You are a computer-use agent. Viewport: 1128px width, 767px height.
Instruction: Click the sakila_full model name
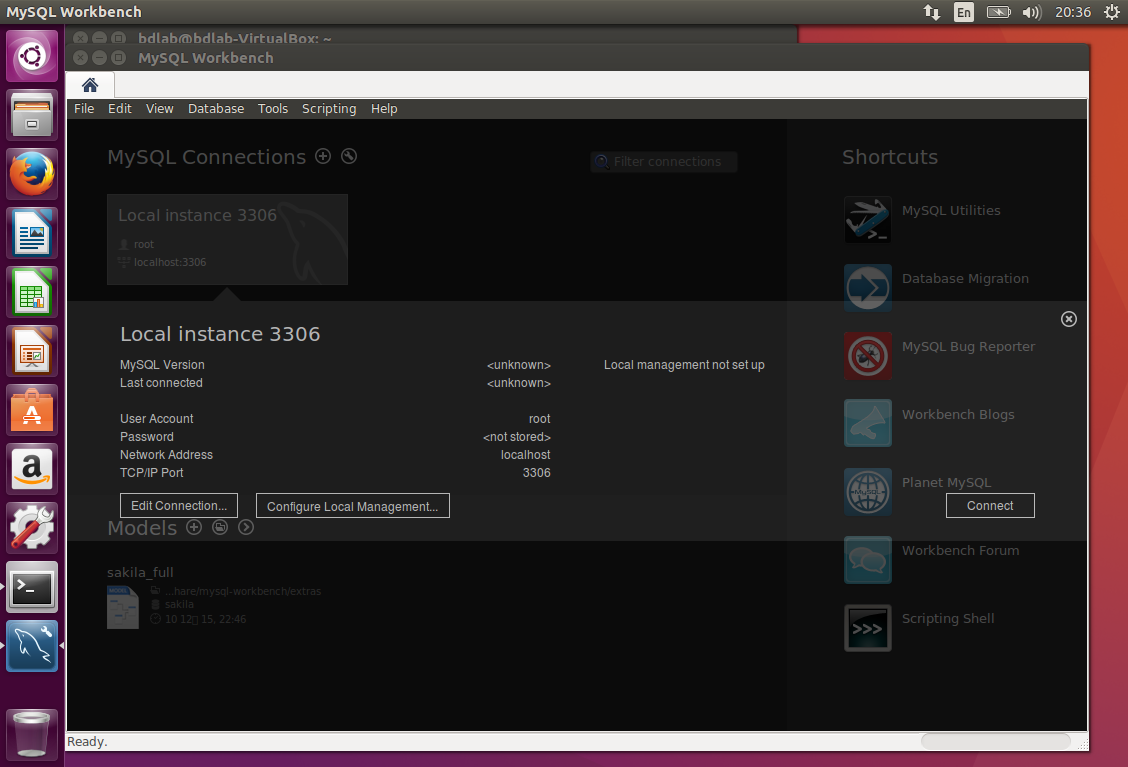(140, 573)
